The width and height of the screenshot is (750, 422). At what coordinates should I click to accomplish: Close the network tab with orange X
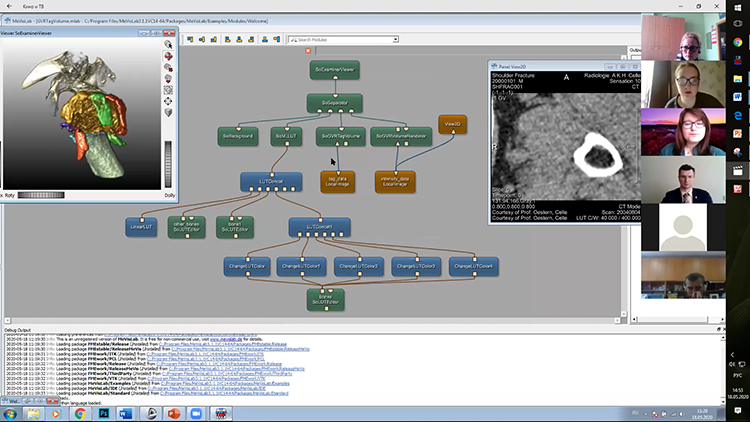click(308, 51)
